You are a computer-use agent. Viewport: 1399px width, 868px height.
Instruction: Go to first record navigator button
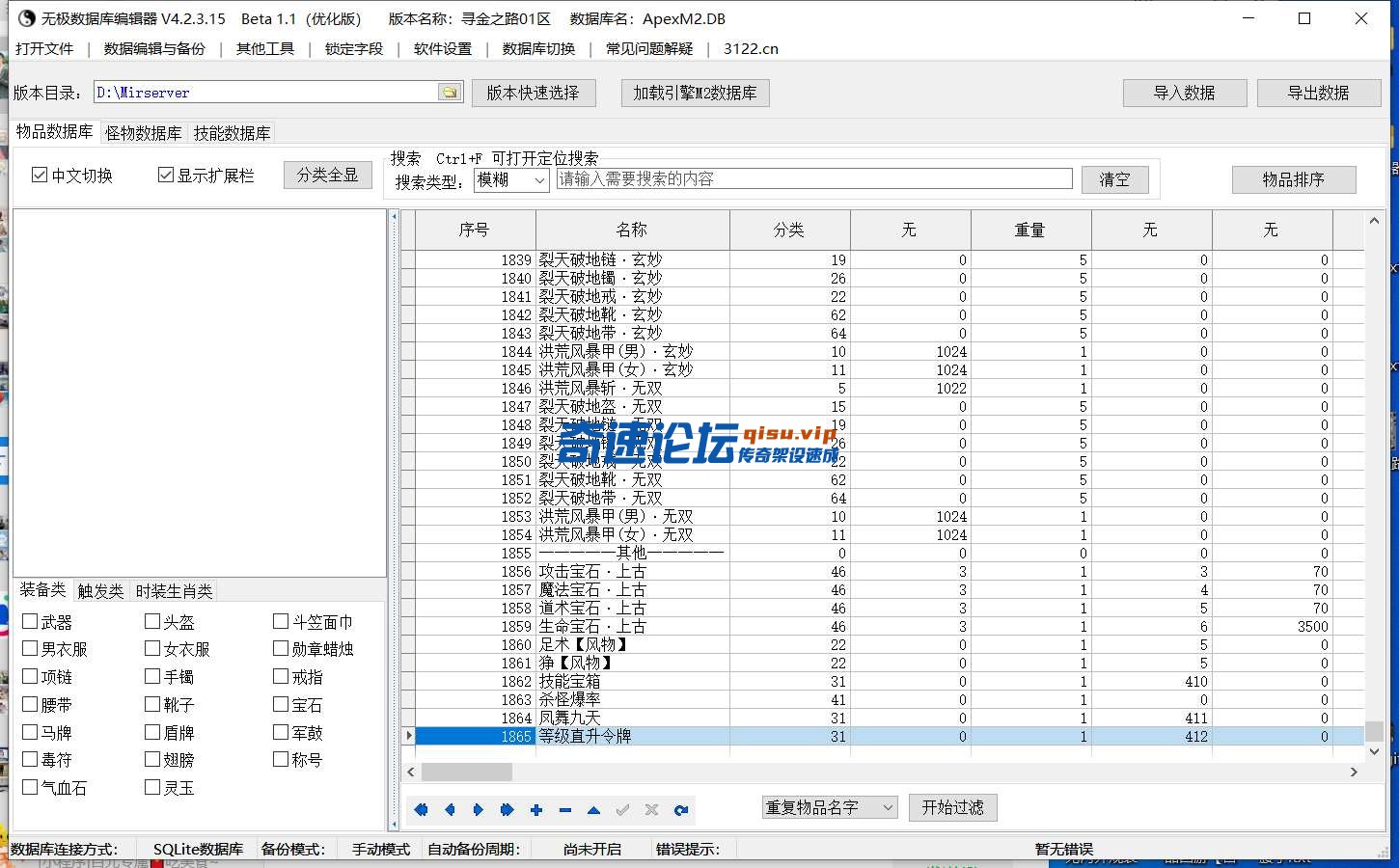421,810
